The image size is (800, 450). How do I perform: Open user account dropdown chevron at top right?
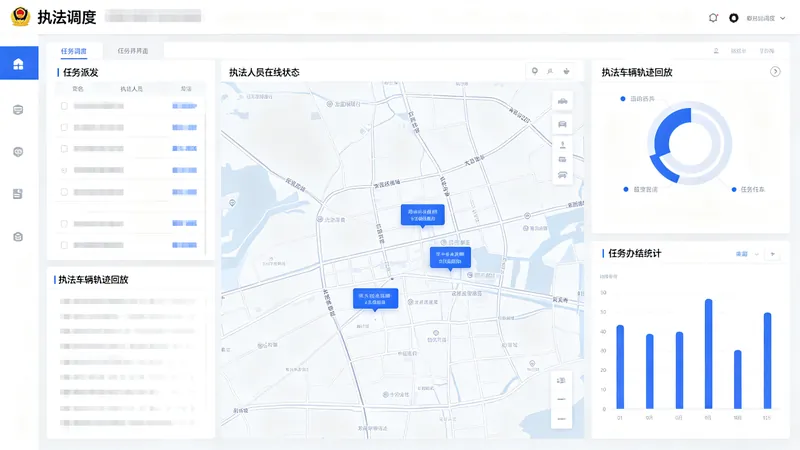pos(783,18)
